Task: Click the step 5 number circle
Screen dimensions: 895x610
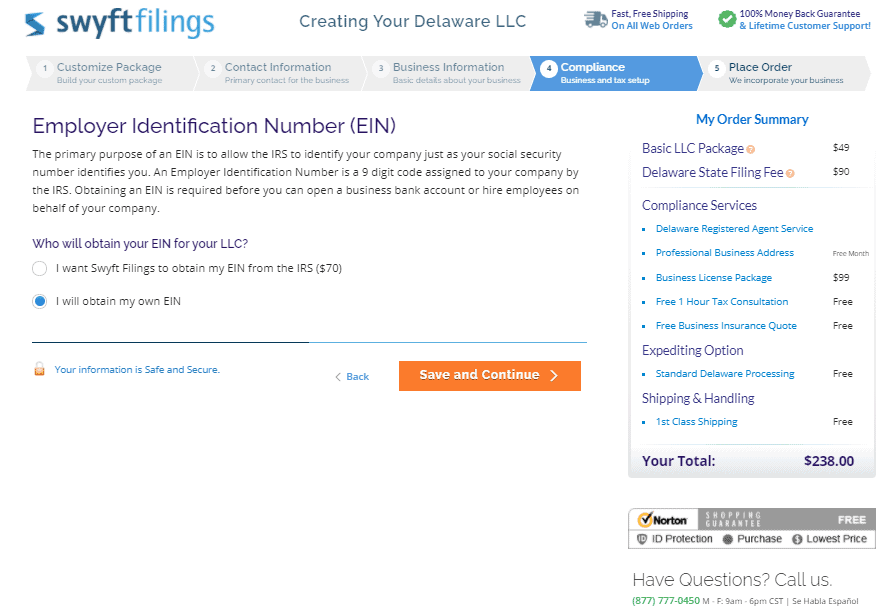Action: (x=717, y=68)
